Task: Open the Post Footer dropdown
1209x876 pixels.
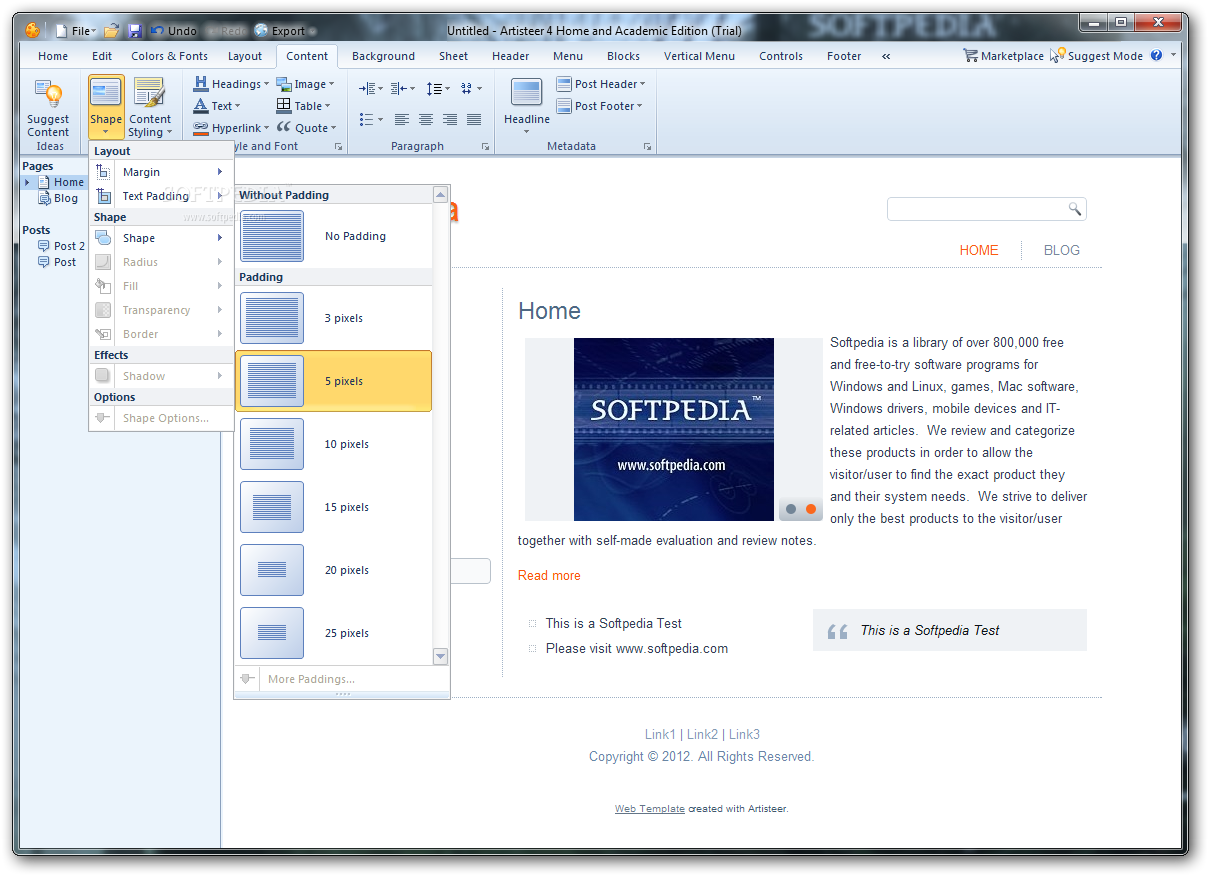Action: tap(599, 106)
